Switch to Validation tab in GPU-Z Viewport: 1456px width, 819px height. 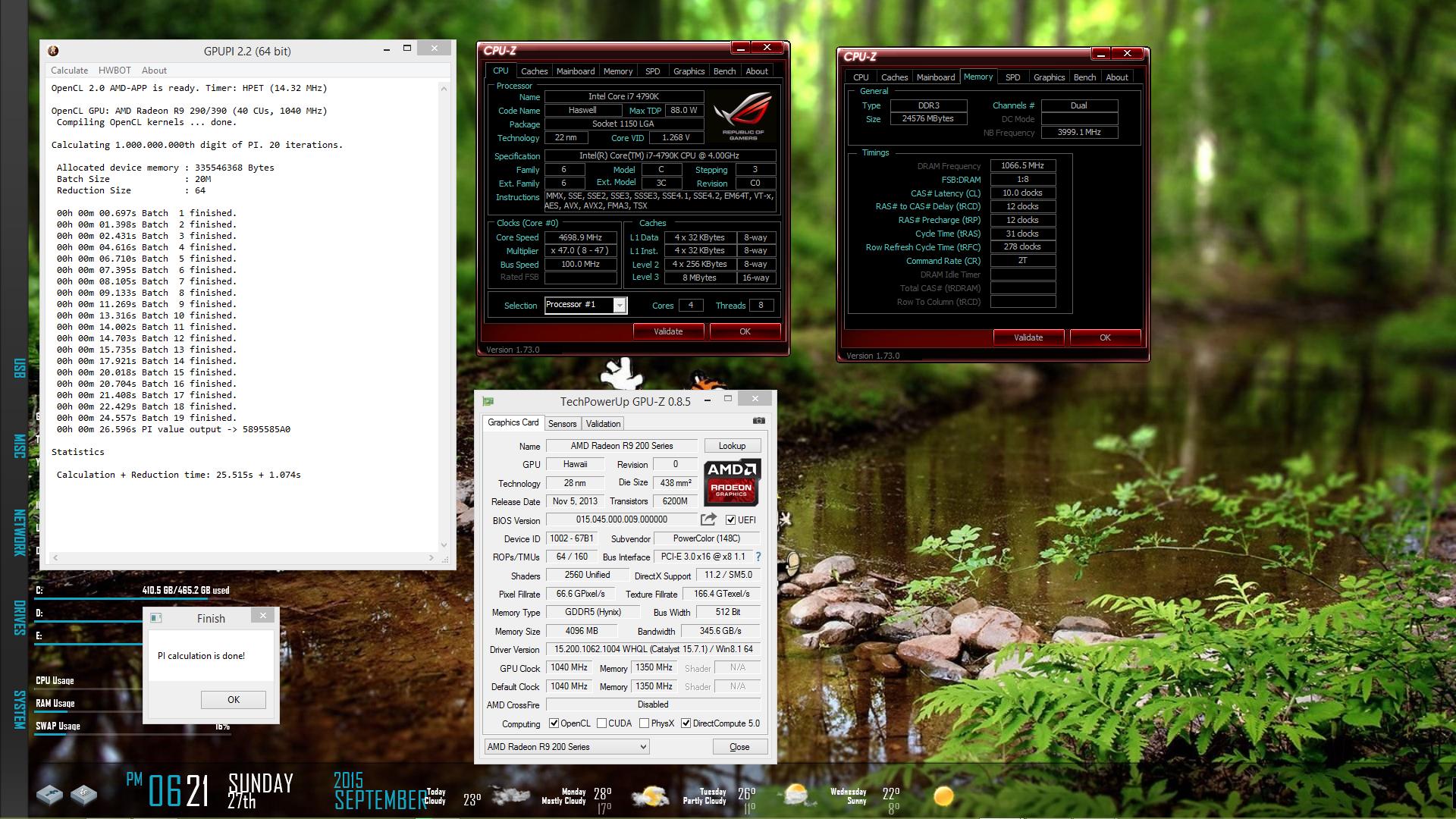pyautogui.click(x=603, y=424)
